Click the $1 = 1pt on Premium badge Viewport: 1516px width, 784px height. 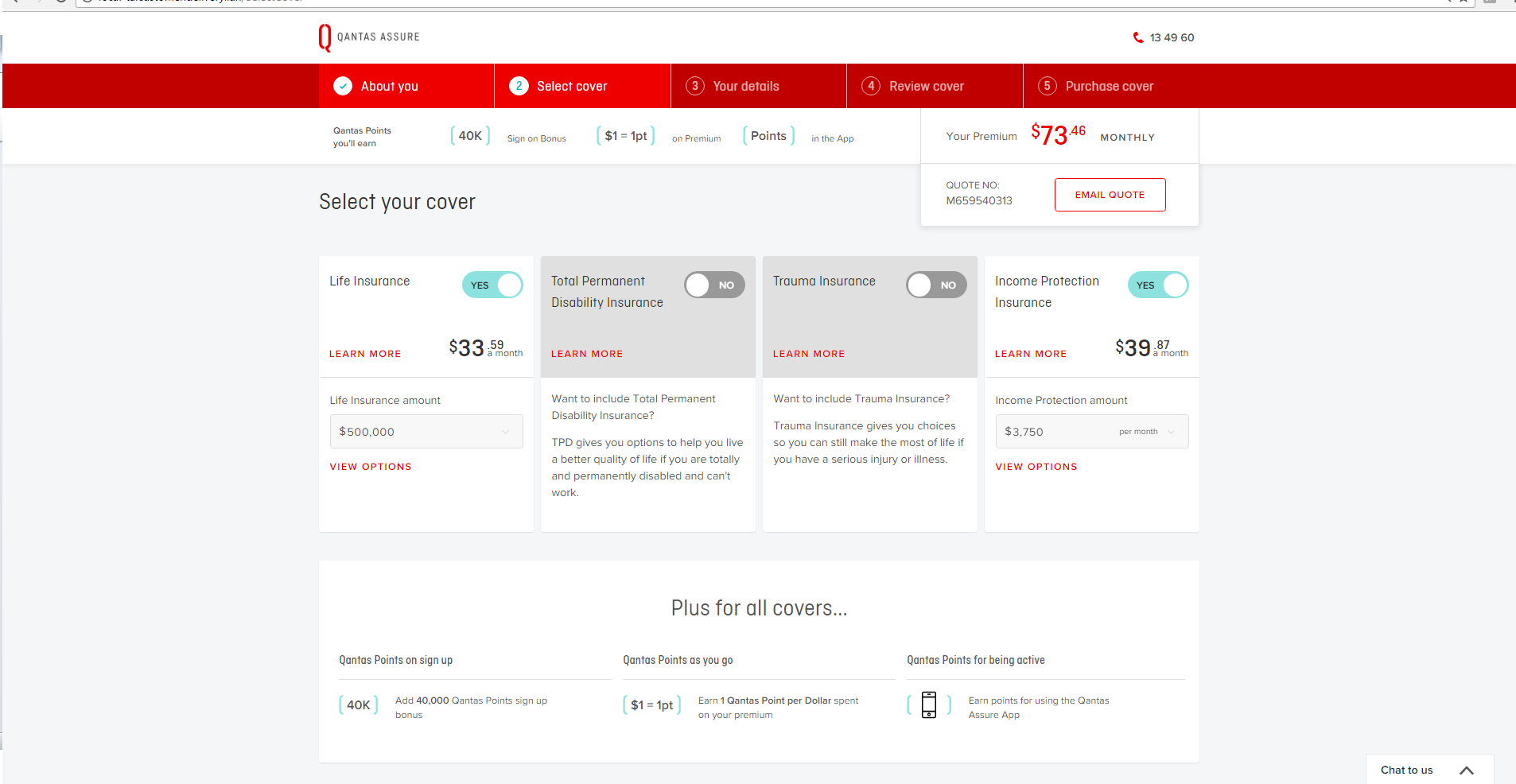(626, 136)
